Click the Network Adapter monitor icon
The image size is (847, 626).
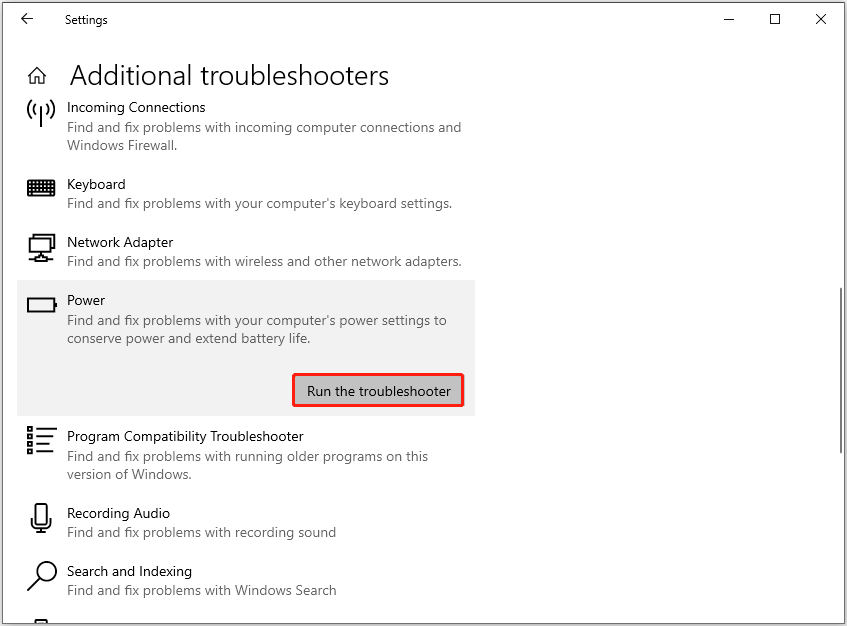point(40,248)
